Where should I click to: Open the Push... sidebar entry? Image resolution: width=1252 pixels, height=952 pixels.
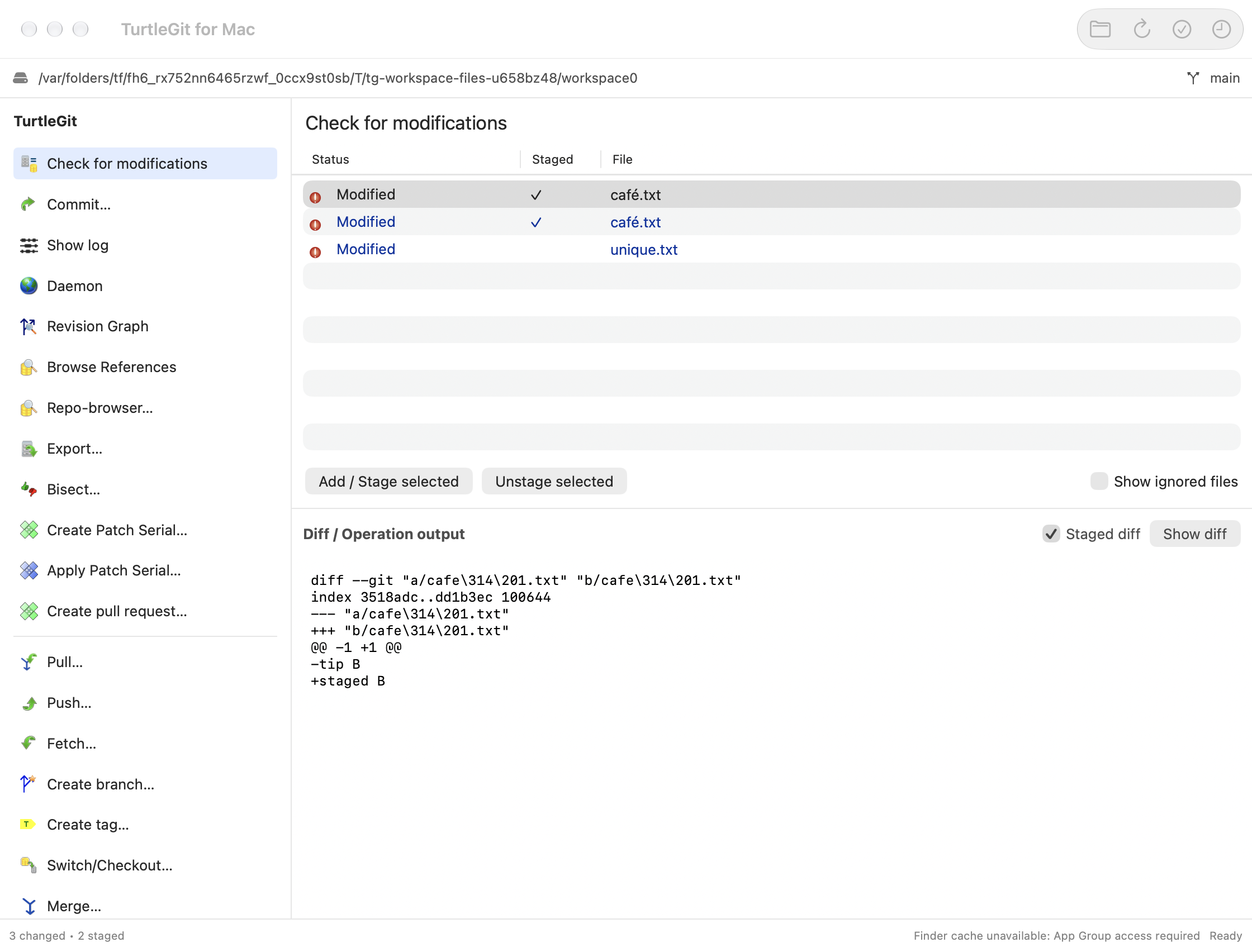pyautogui.click(x=145, y=703)
